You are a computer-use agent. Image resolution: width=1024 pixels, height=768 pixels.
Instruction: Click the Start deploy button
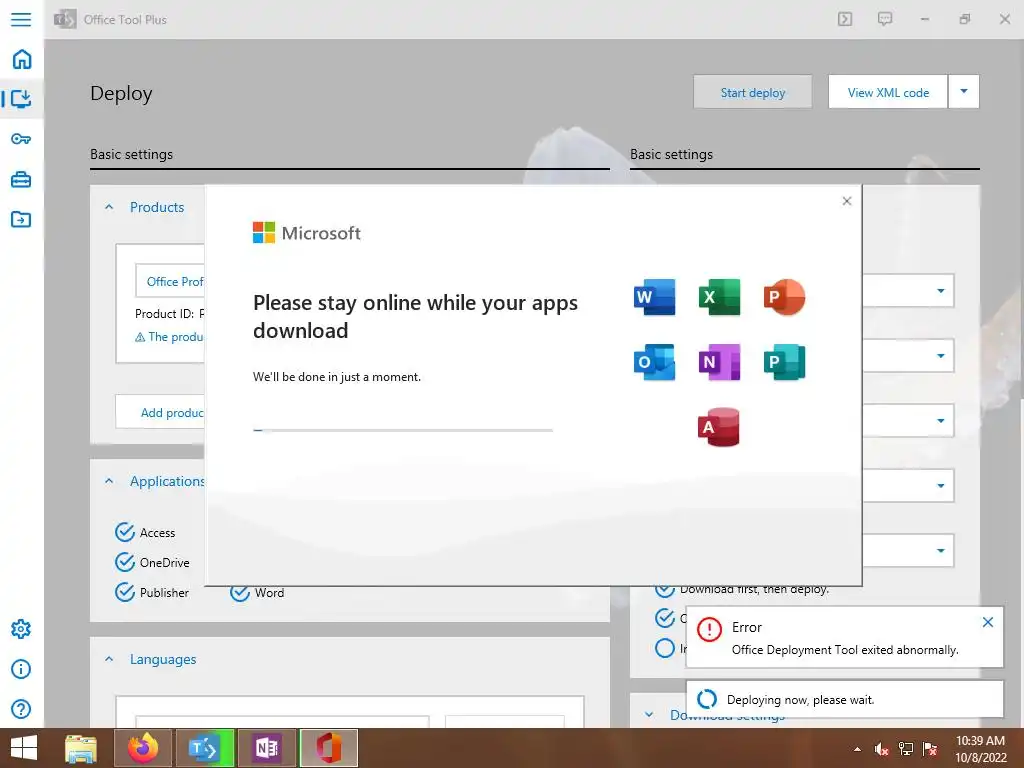pyautogui.click(x=753, y=92)
